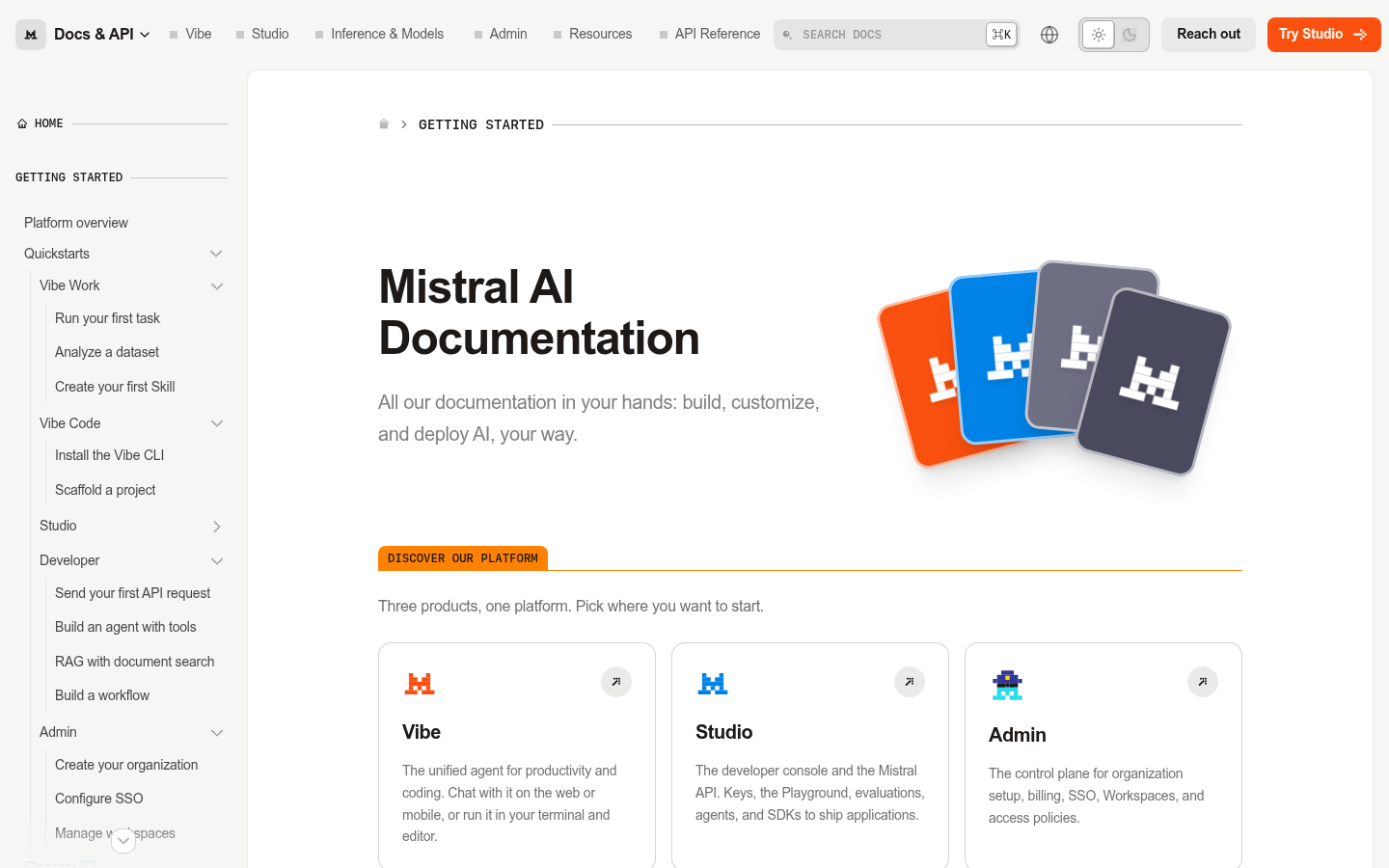Screen dimensions: 1389x868
Task: Open the language globe icon
Action: point(1049,35)
